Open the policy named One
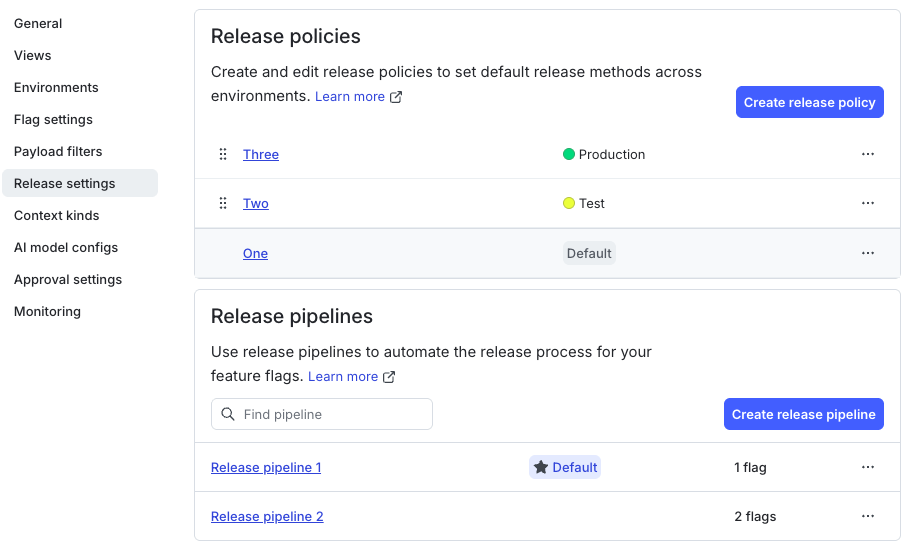This screenshot has width=909, height=555. pos(255,253)
